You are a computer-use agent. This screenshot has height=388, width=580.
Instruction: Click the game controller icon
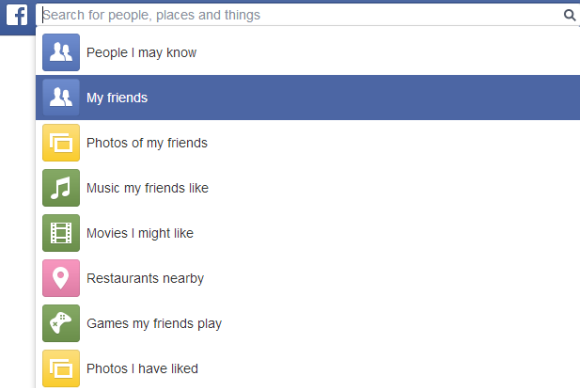pos(61,323)
